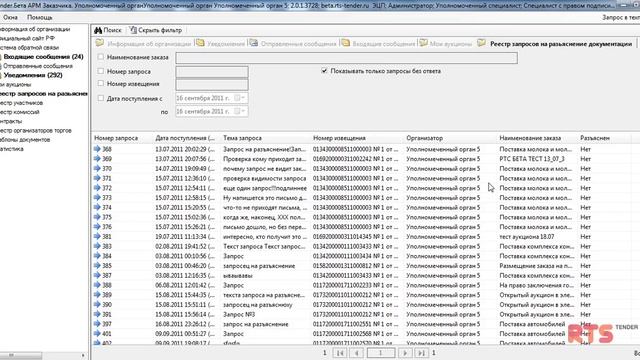Focus the Номер извещения text field
The height and width of the screenshot is (360, 640).
tap(212, 84)
